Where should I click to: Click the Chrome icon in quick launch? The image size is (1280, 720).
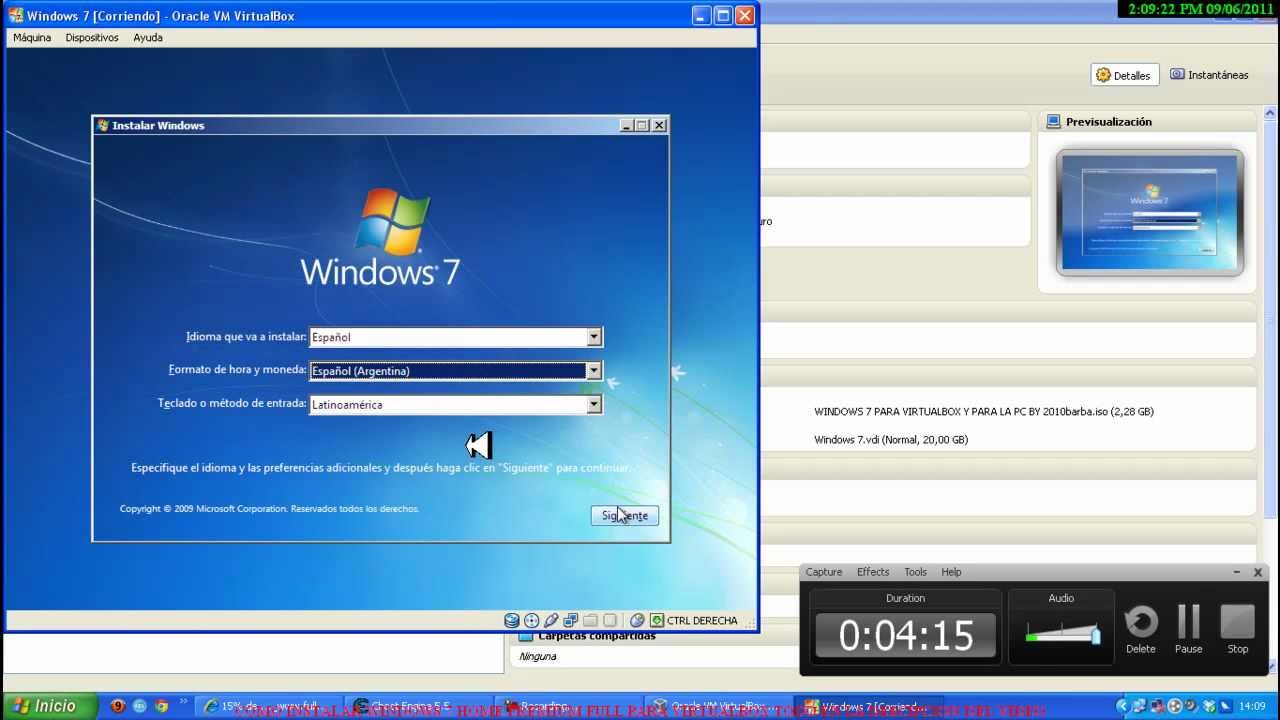(161, 706)
